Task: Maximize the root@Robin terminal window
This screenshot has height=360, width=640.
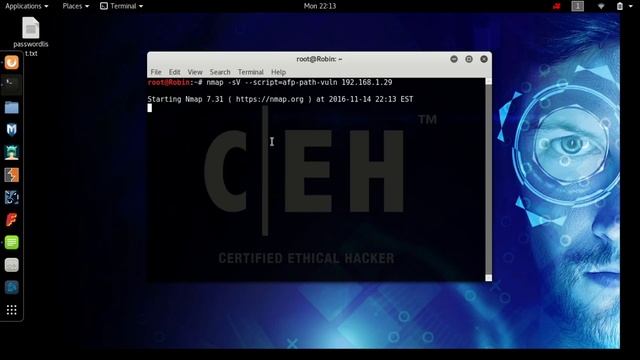Action: point(469,59)
